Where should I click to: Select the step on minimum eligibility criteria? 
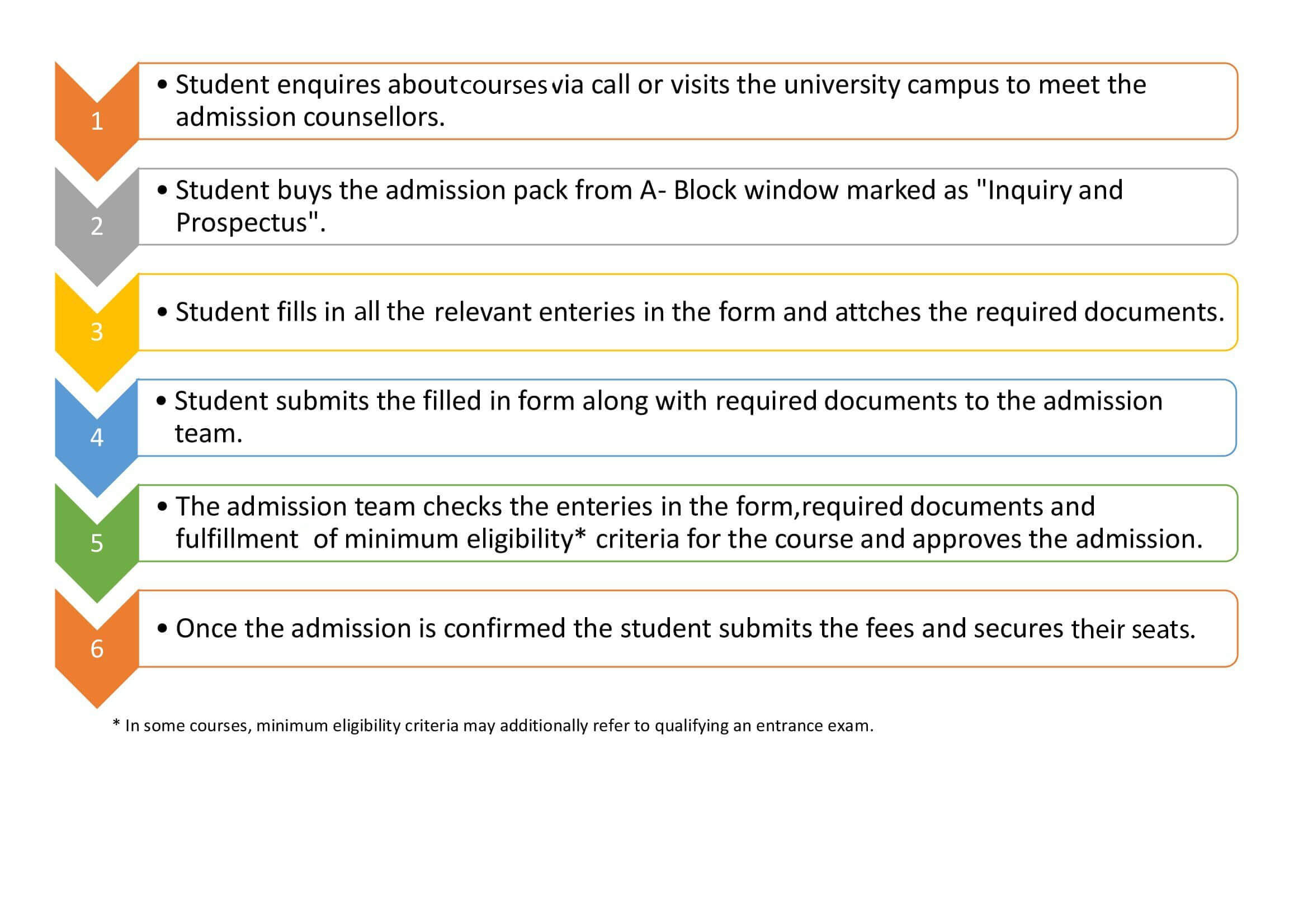[x=688, y=523]
